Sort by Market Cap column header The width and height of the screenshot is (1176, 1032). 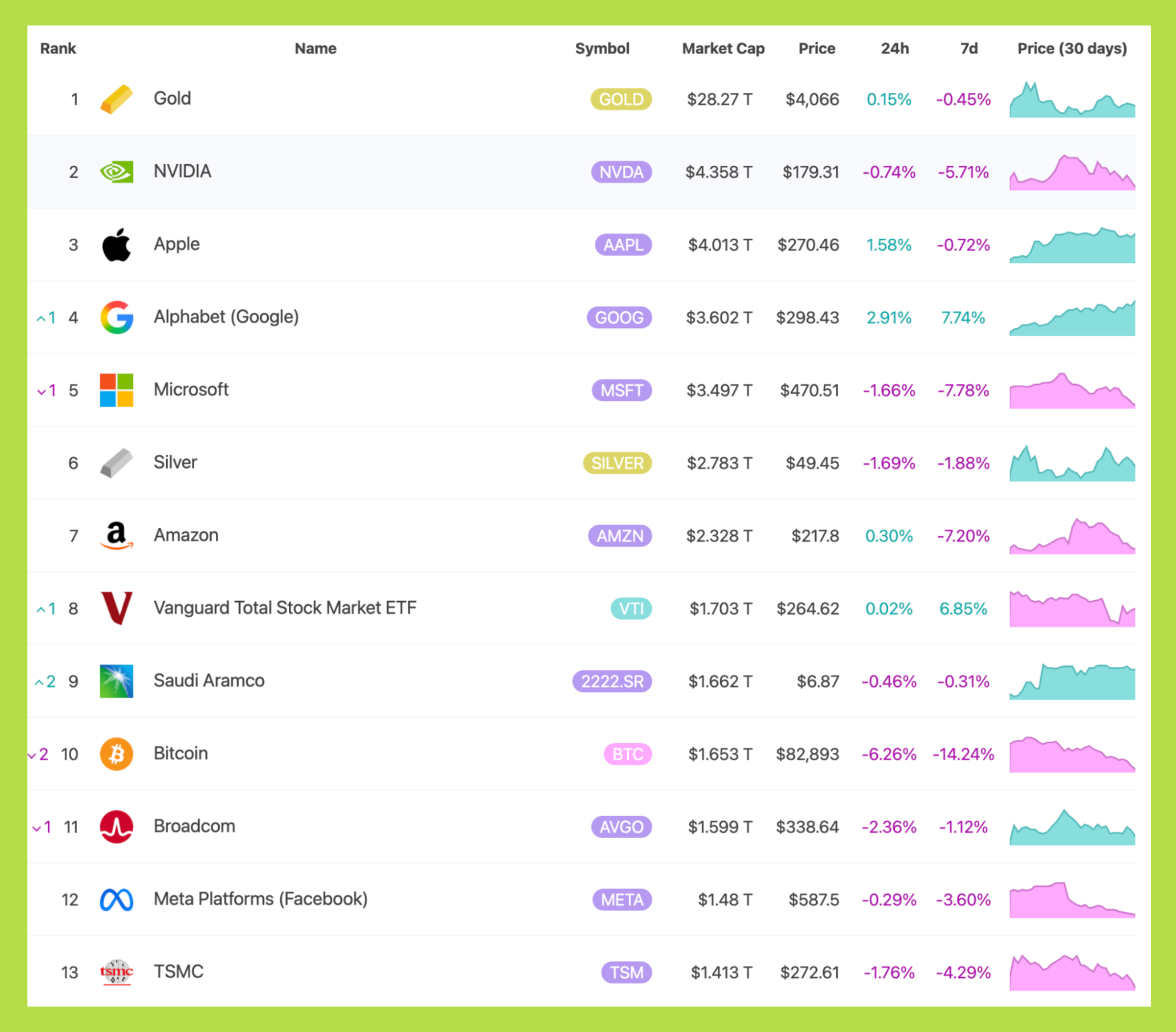coord(723,48)
